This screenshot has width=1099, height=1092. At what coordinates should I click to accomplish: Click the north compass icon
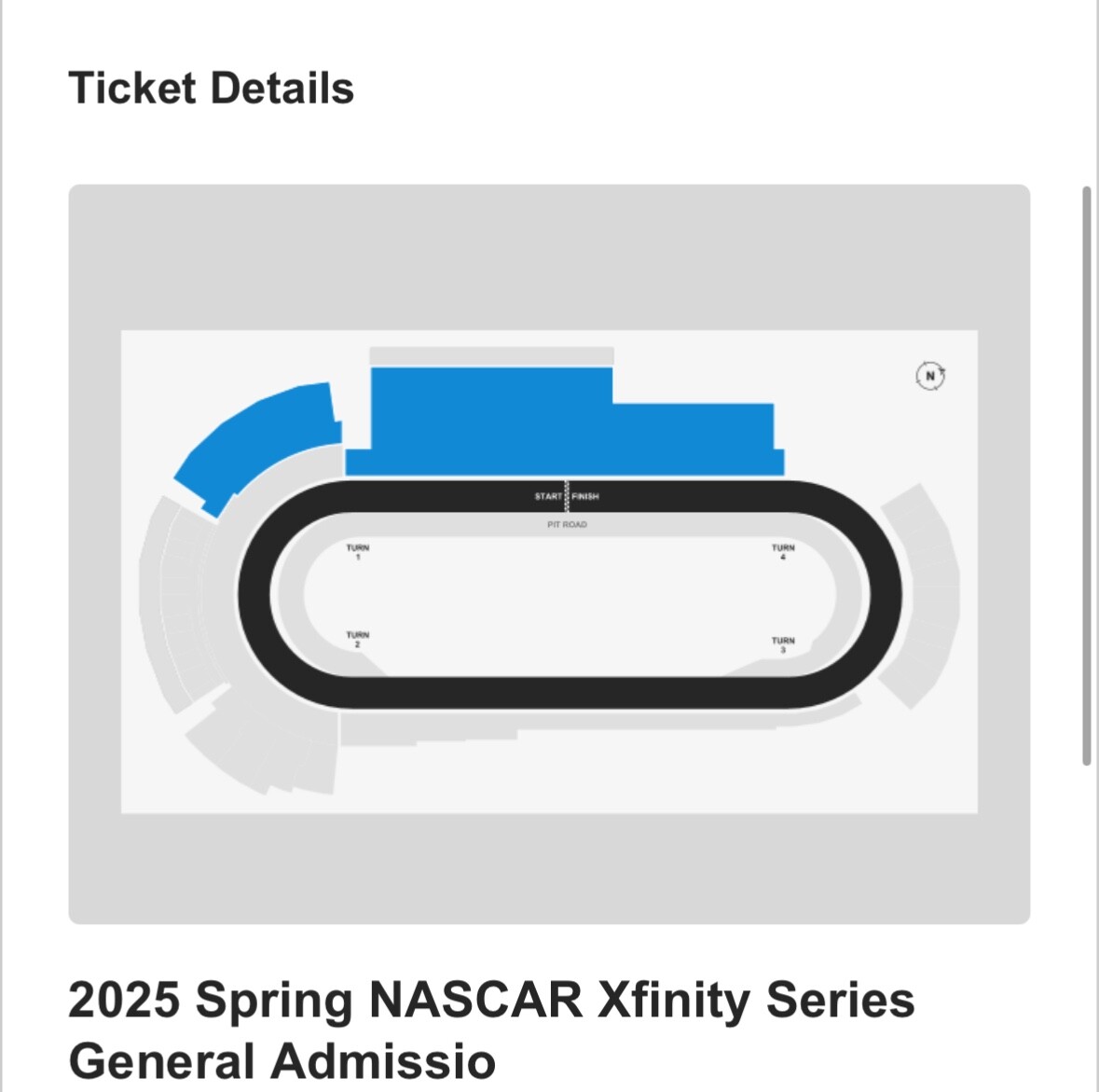[932, 375]
